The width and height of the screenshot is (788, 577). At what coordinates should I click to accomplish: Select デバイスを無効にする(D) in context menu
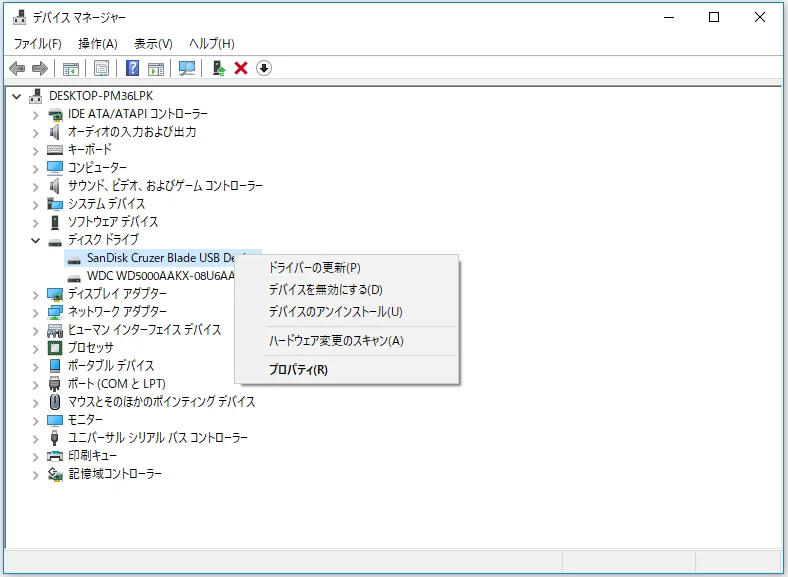click(x=325, y=290)
